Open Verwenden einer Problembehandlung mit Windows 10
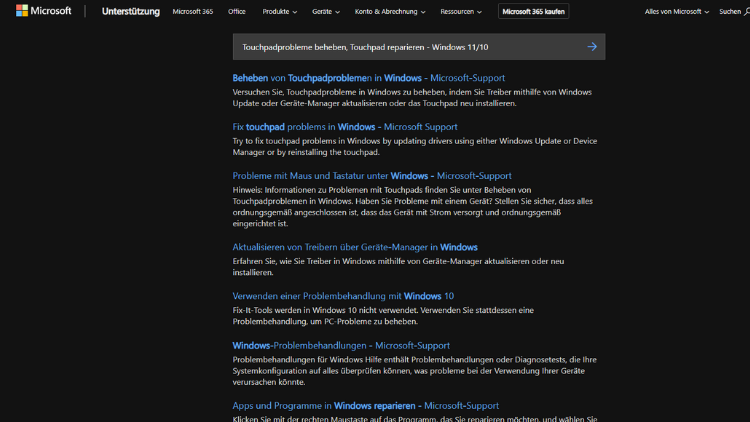 pyautogui.click(x=342, y=296)
